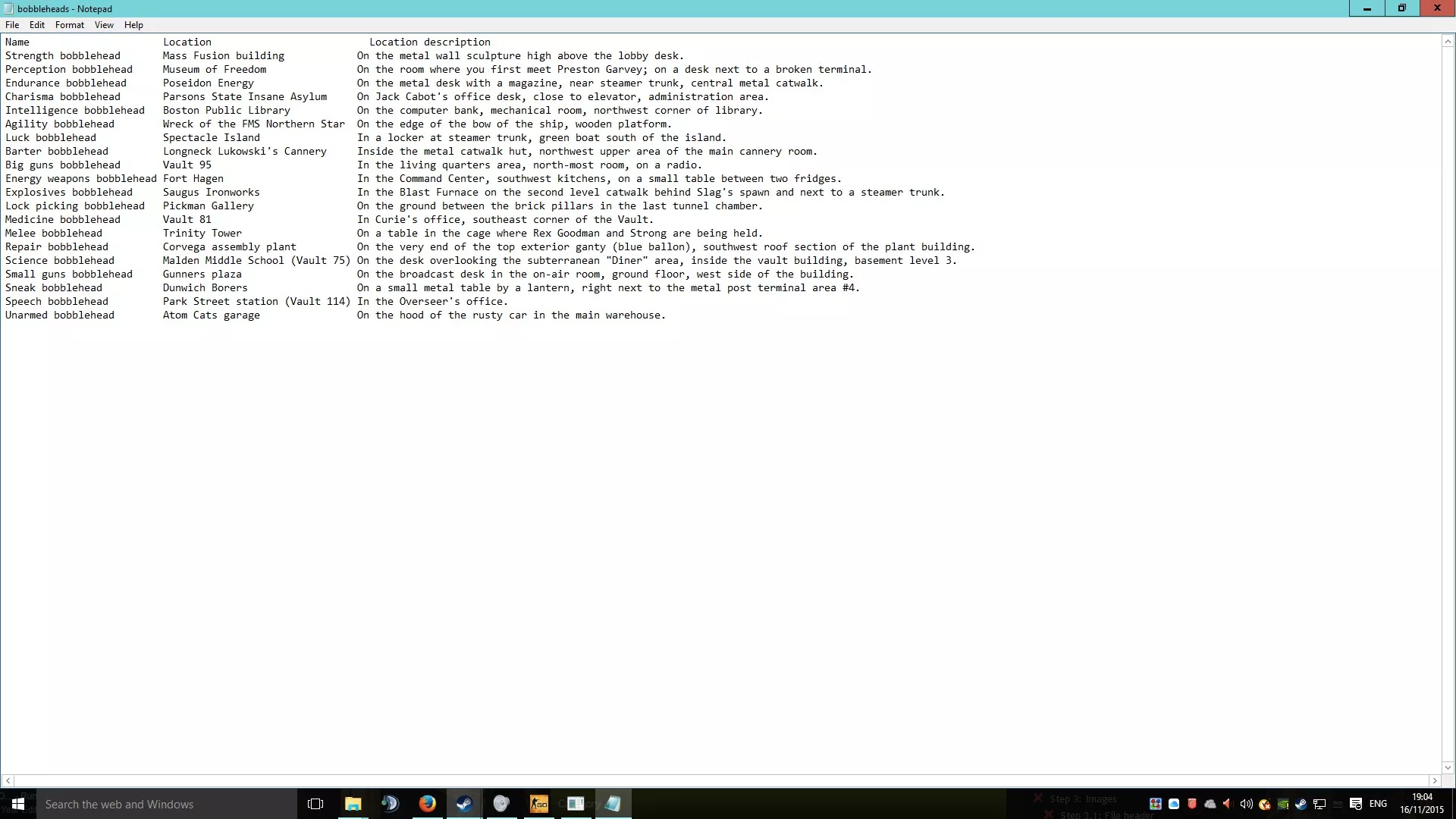Click 'Pickman Gallery' text
Viewport: 1456px width, 819px height.
(x=209, y=206)
